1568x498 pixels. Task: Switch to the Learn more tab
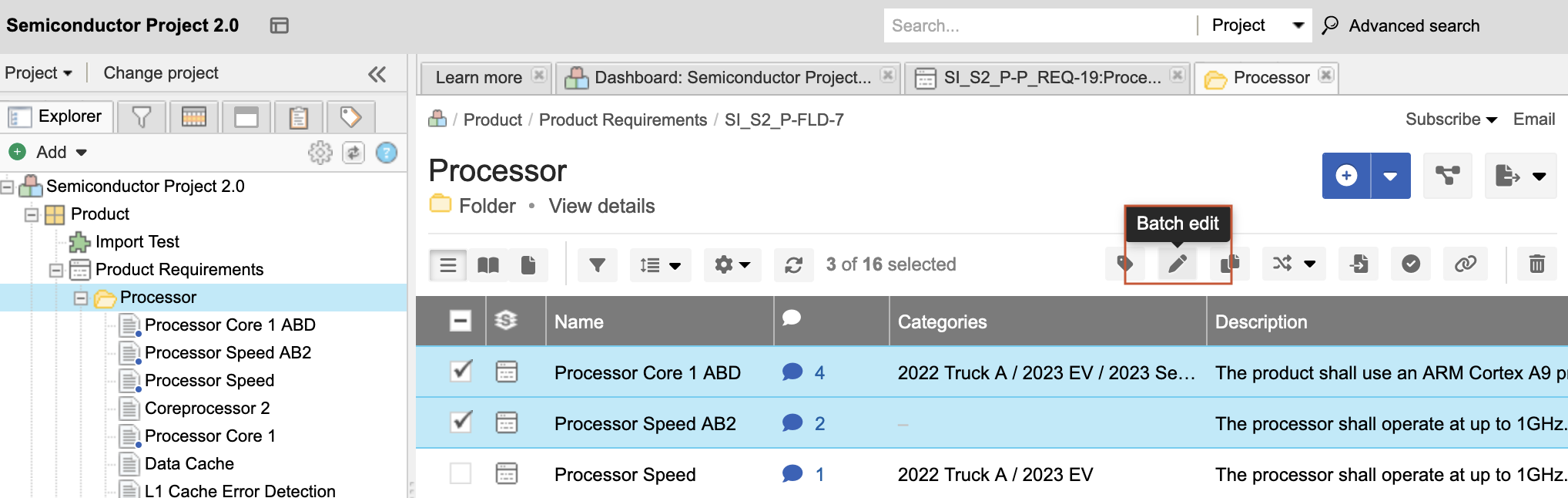(x=478, y=78)
